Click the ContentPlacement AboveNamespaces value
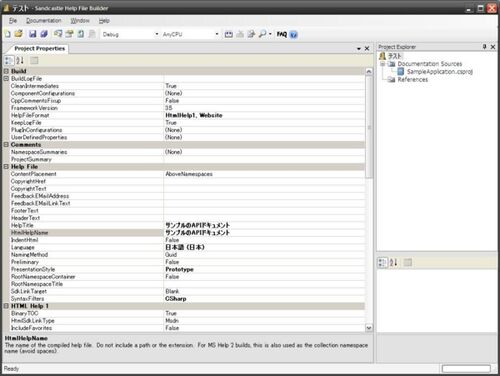Viewport: 500px width, 376px height. tap(189, 174)
